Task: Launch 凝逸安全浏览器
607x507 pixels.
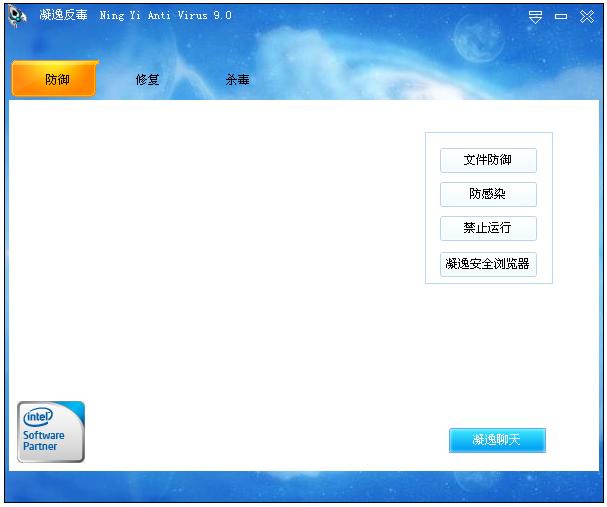Action: (x=488, y=264)
